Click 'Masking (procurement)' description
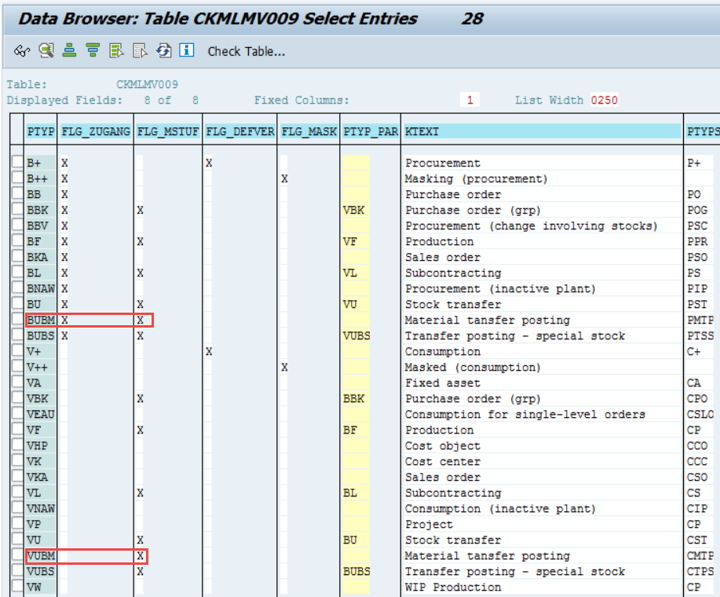This screenshot has height=597, width=720. coord(476,179)
